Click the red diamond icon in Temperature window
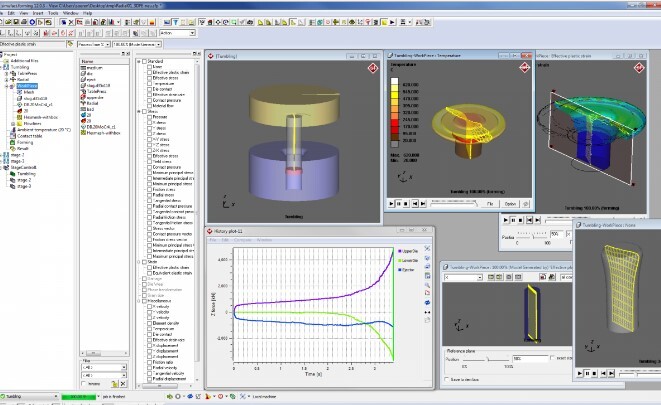661x405 pixels. [526, 69]
